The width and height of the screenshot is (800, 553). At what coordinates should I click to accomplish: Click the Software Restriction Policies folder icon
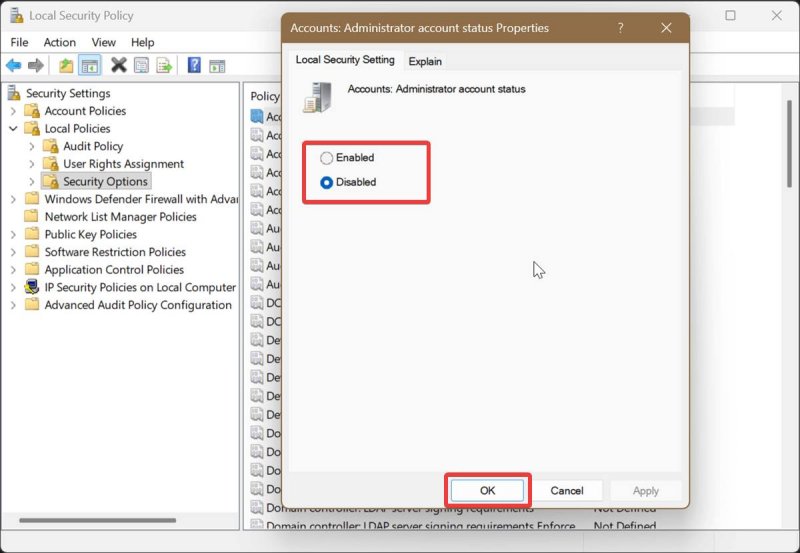click(x=32, y=252)
